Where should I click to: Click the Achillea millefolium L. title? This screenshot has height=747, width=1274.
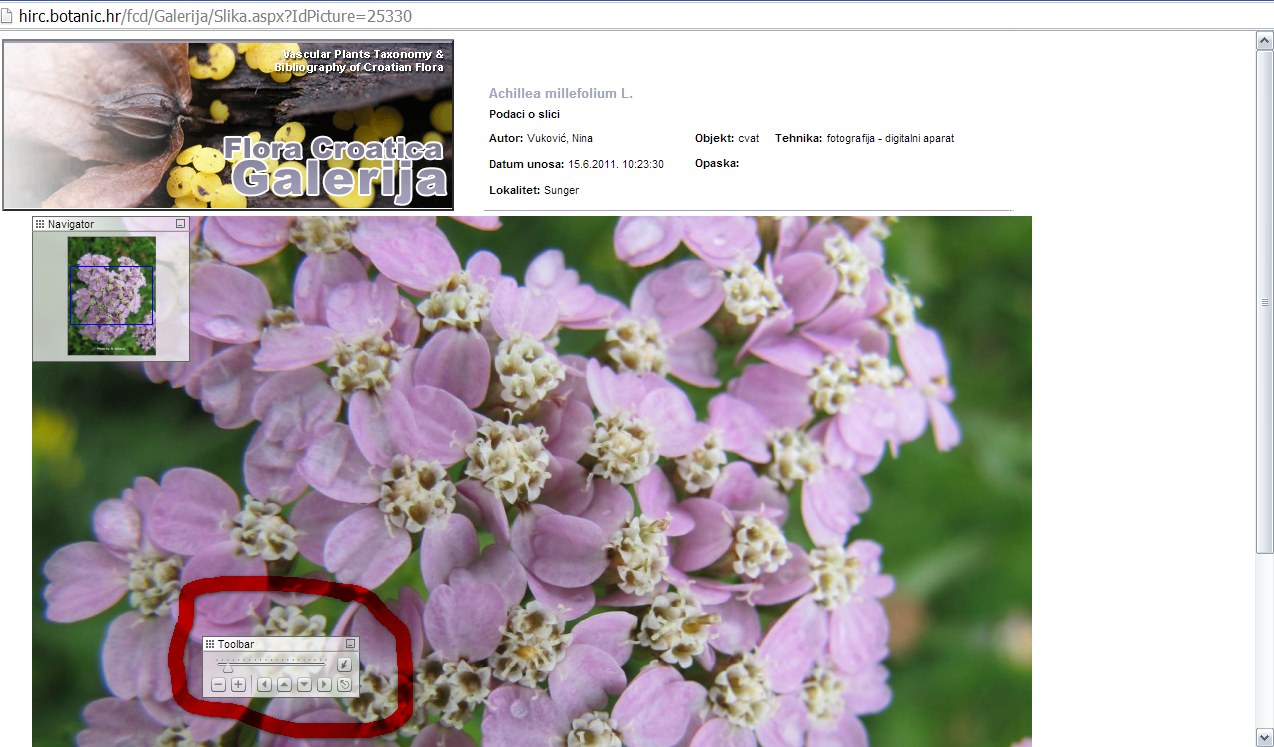click(x=560, y=93)
